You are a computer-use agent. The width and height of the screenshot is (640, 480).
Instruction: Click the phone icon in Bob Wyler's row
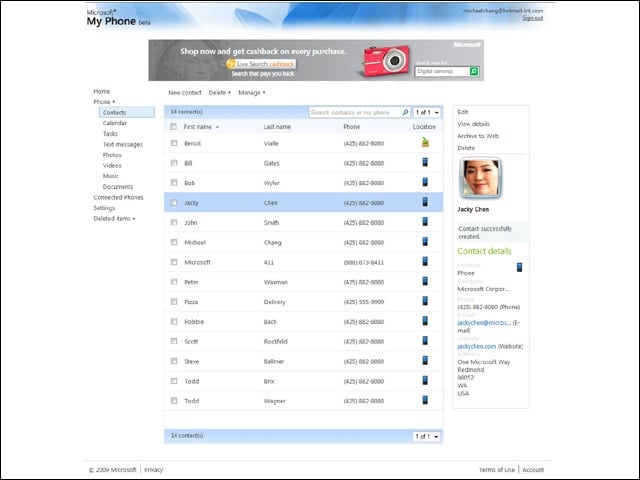click(425, 182)
